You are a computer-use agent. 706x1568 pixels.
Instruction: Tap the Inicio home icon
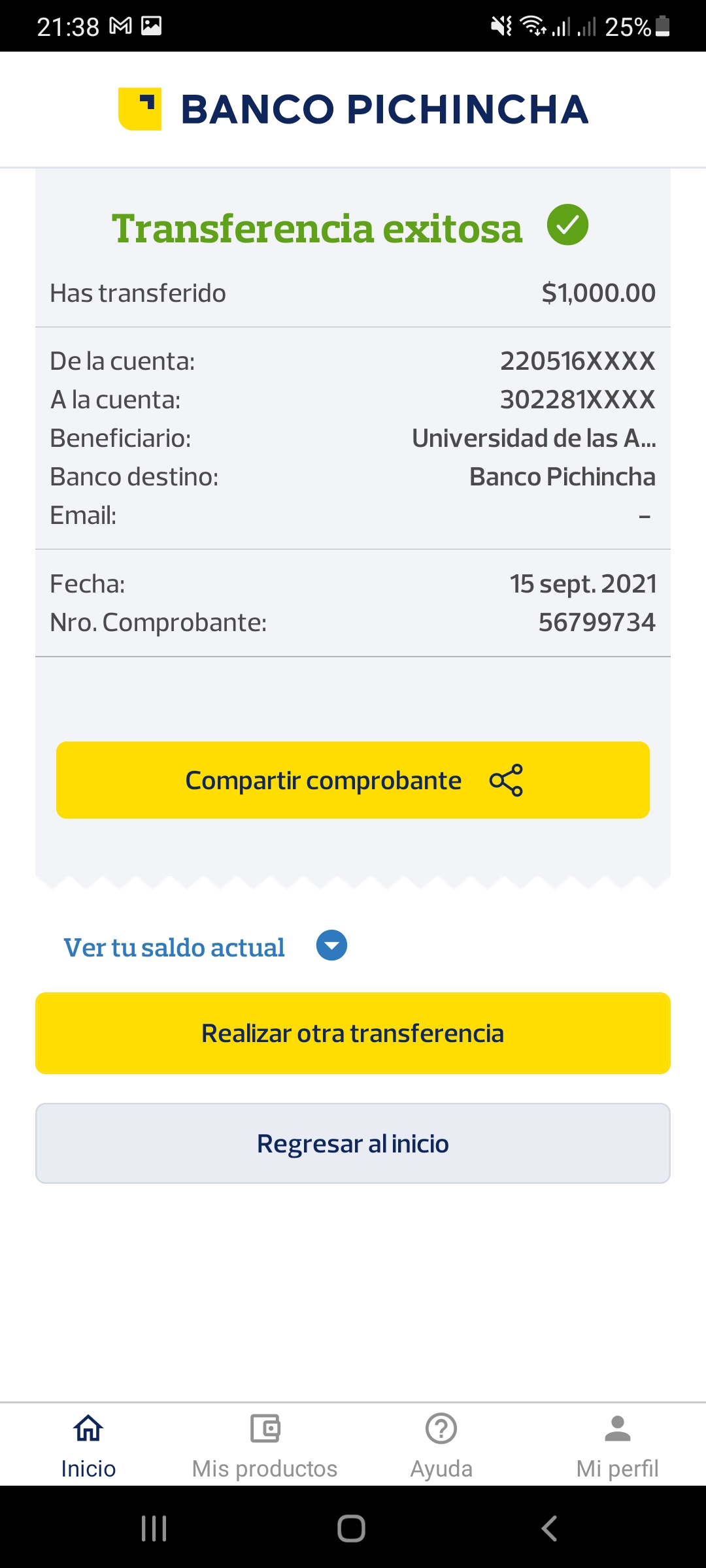(x=88, y=1428)
